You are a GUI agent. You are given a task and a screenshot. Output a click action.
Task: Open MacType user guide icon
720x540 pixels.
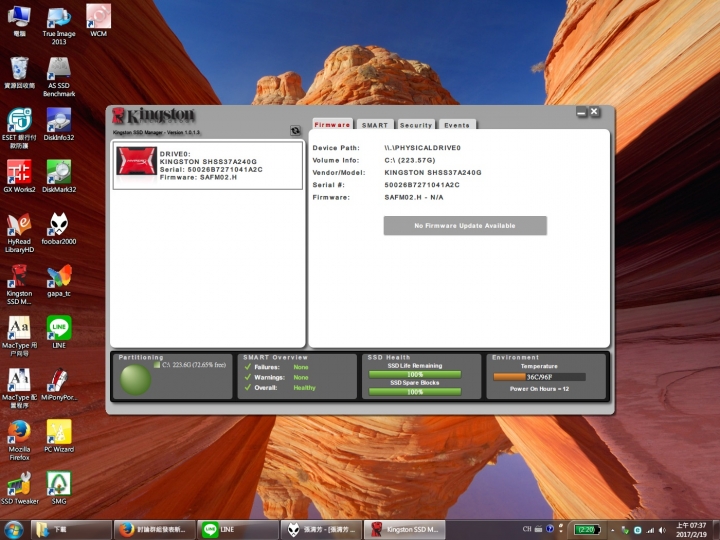click(19, 337)
